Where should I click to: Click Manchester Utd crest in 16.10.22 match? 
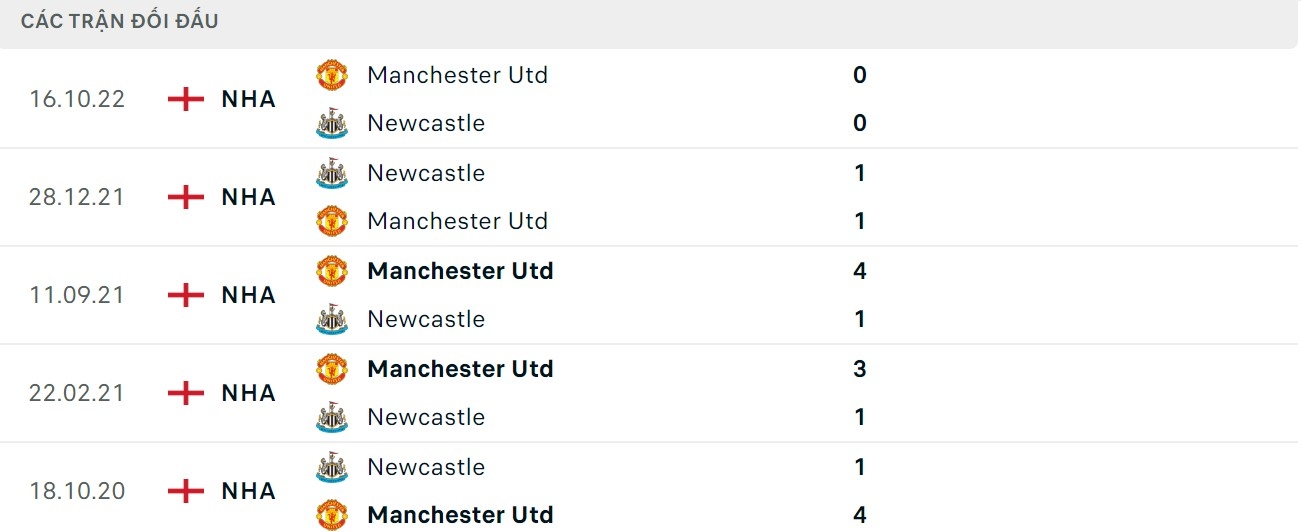pos(332,75)
